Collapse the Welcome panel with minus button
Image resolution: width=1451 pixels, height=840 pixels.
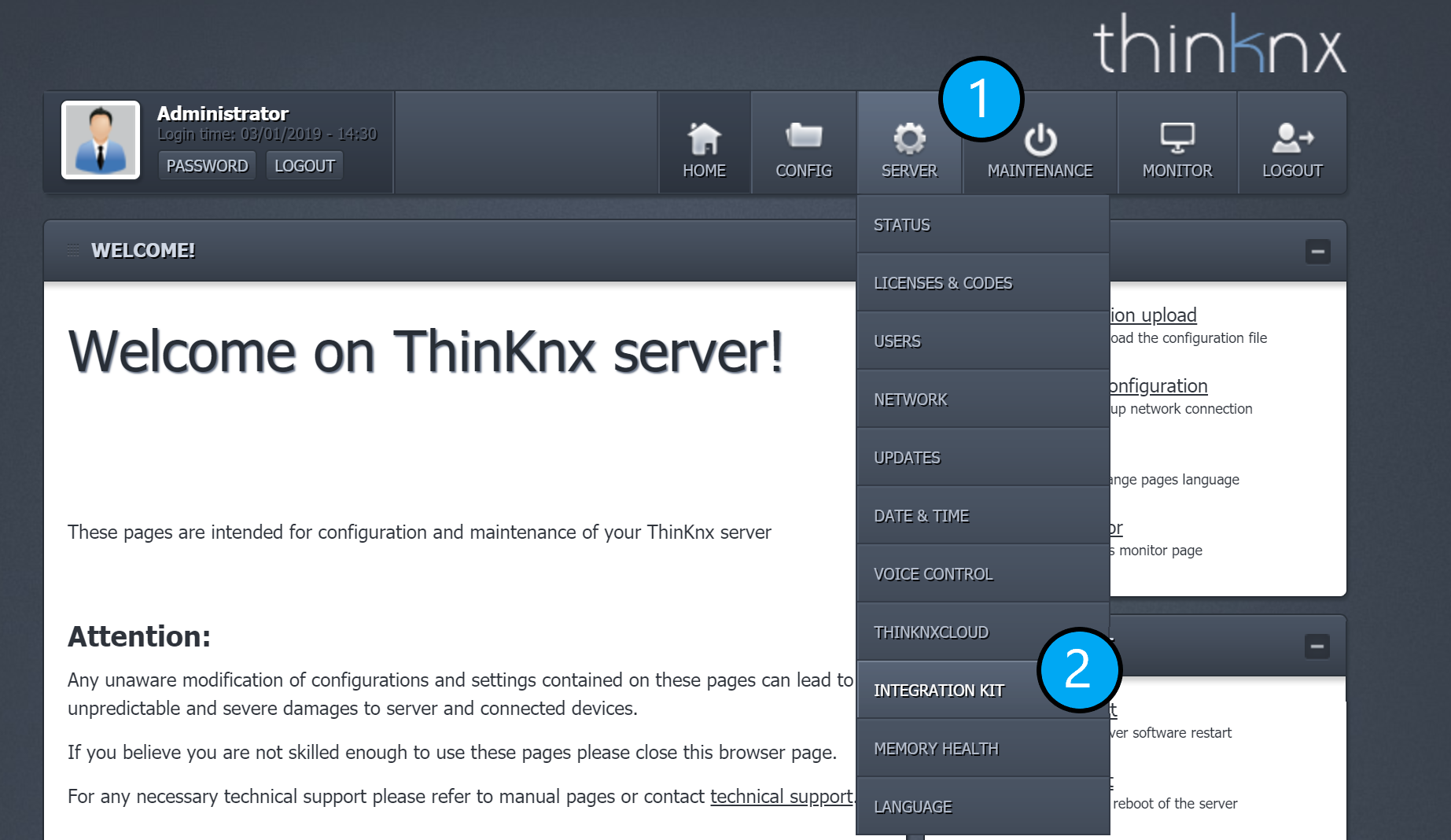click(x=1317, y=252)
